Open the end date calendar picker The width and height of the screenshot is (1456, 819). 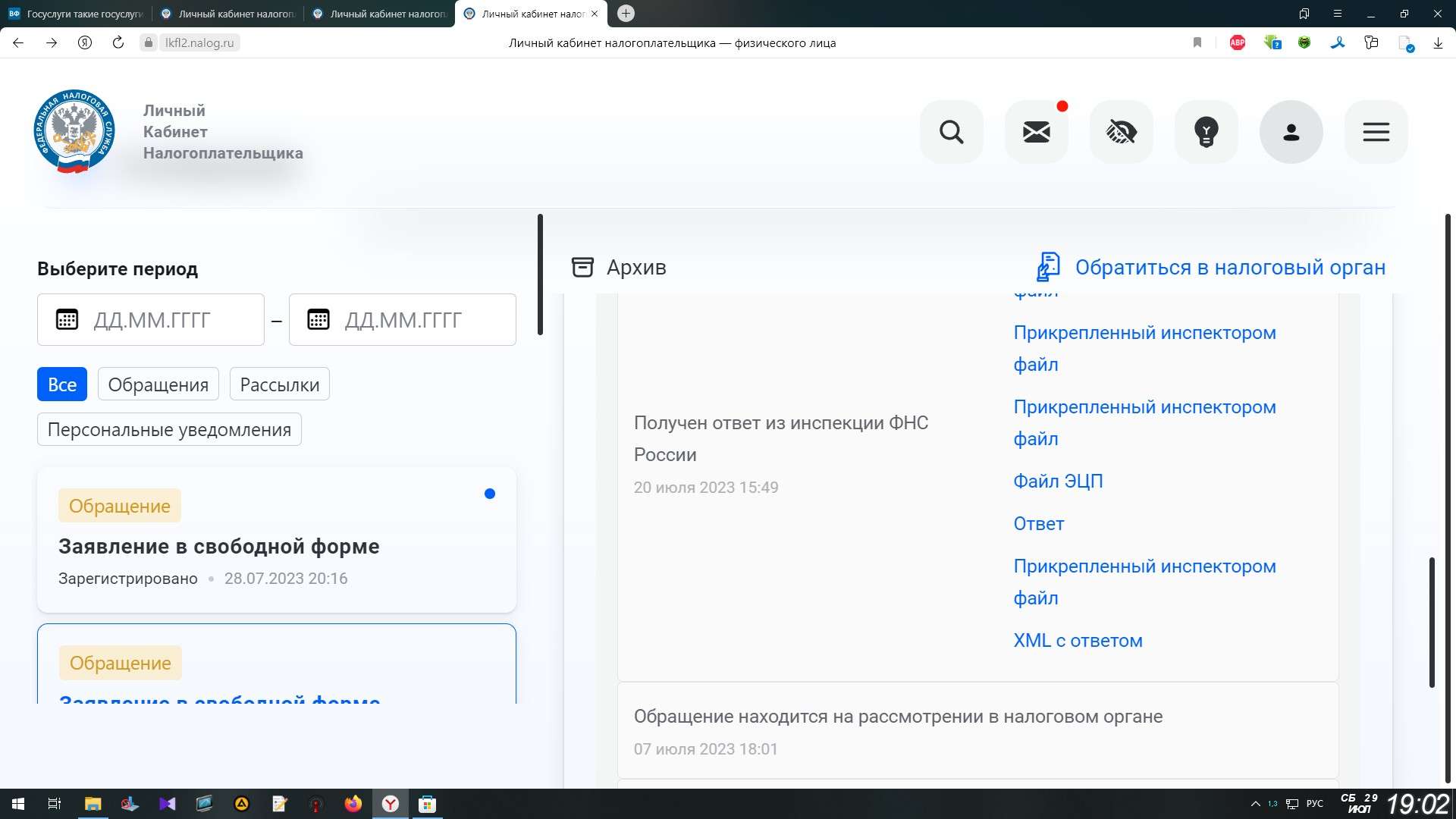pyautogui.click(x=318, y=319)
